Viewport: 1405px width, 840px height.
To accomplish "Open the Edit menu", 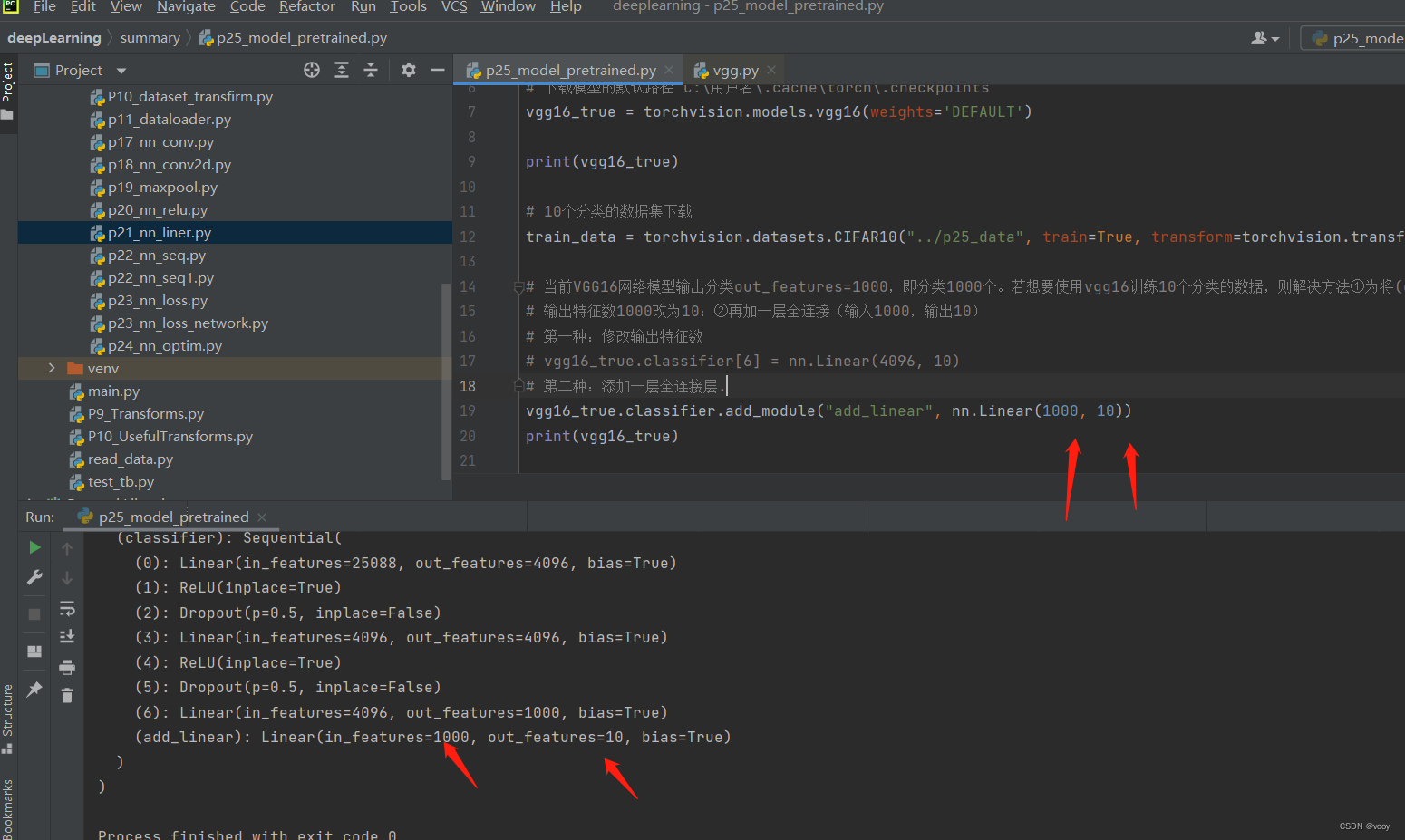I will coord(83,6).
